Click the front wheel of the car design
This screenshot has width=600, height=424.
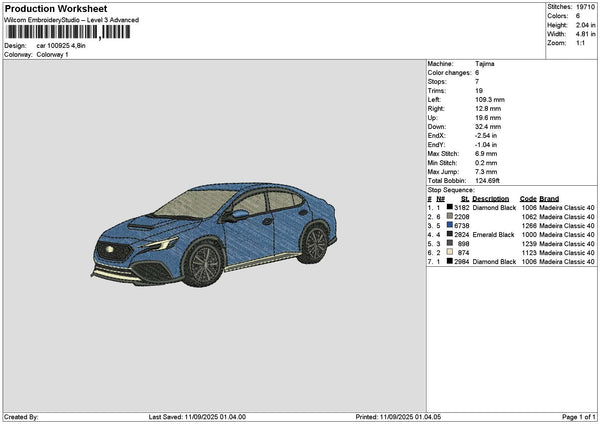[x=203, y=265]
